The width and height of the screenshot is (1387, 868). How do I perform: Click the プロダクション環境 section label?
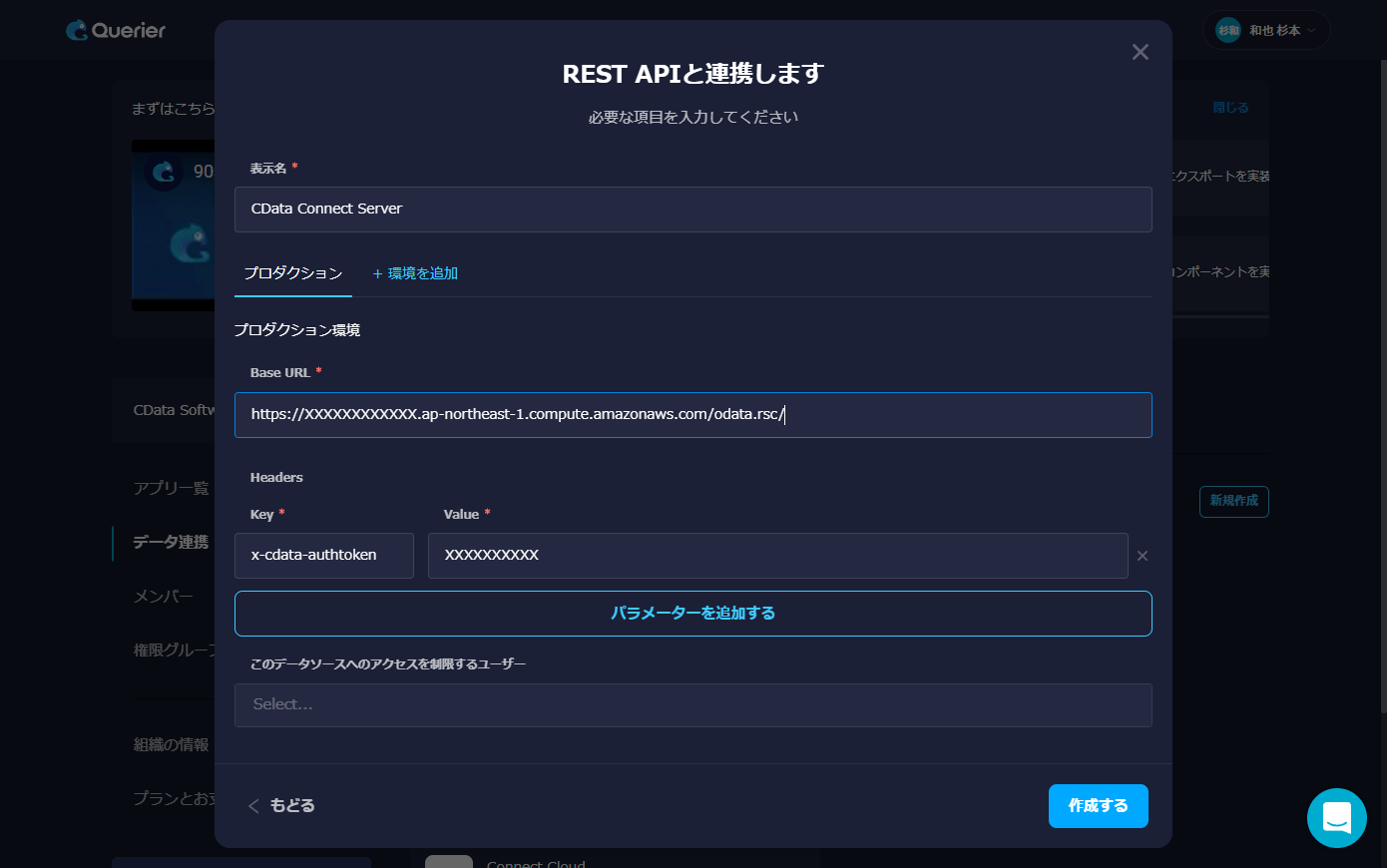tap(297, 330)
